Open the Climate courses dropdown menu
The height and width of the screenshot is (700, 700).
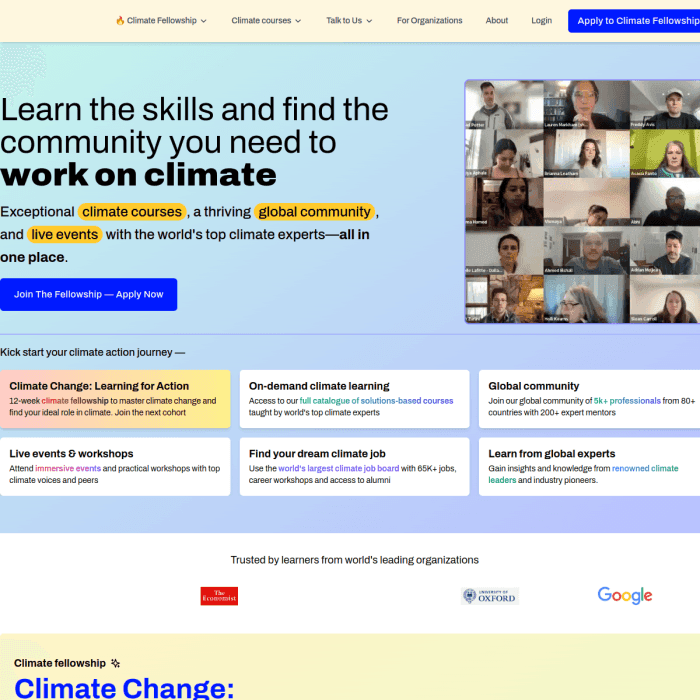(266, 21)
